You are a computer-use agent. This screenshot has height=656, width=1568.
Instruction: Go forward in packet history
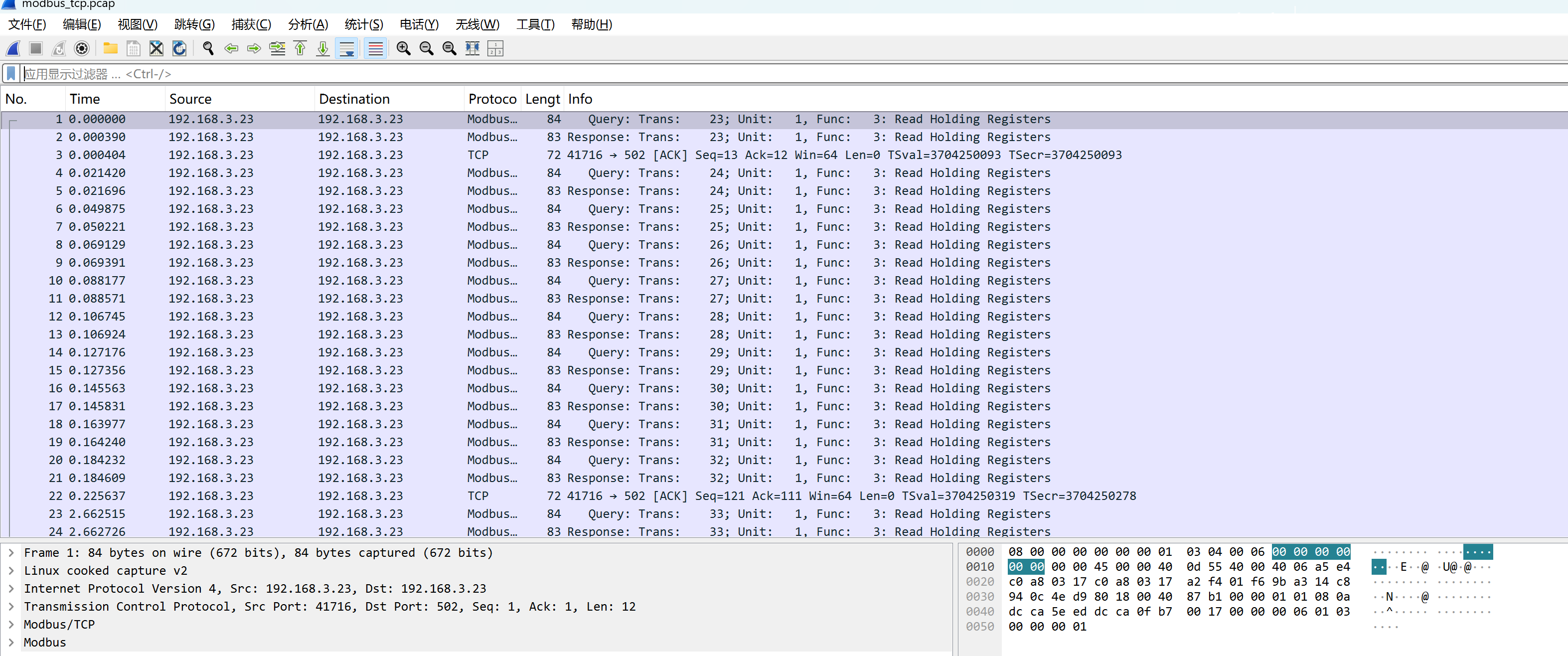click(x=254, y=49)
